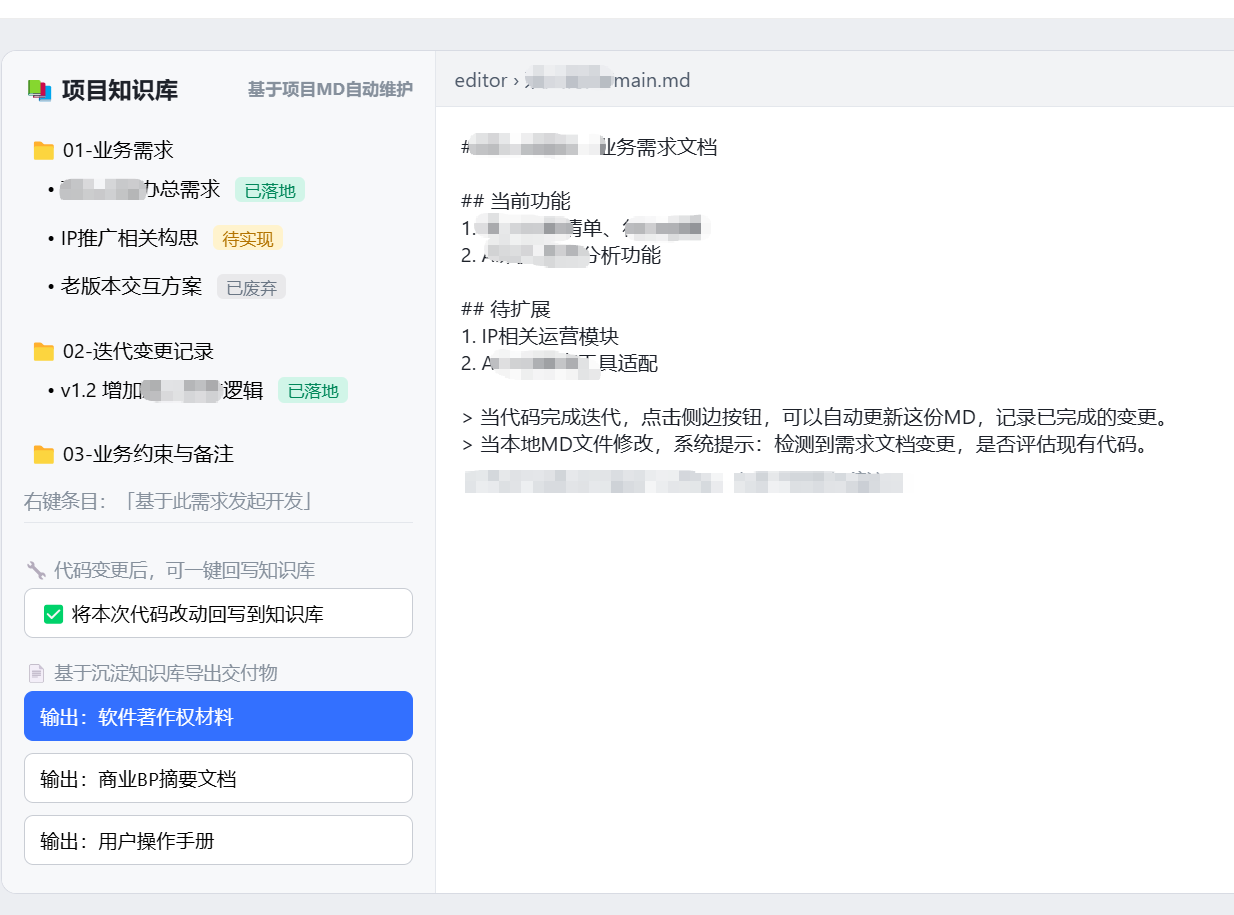
Task: Click the folder icon for 02-迭代变更记录
Action: [43, 352]
